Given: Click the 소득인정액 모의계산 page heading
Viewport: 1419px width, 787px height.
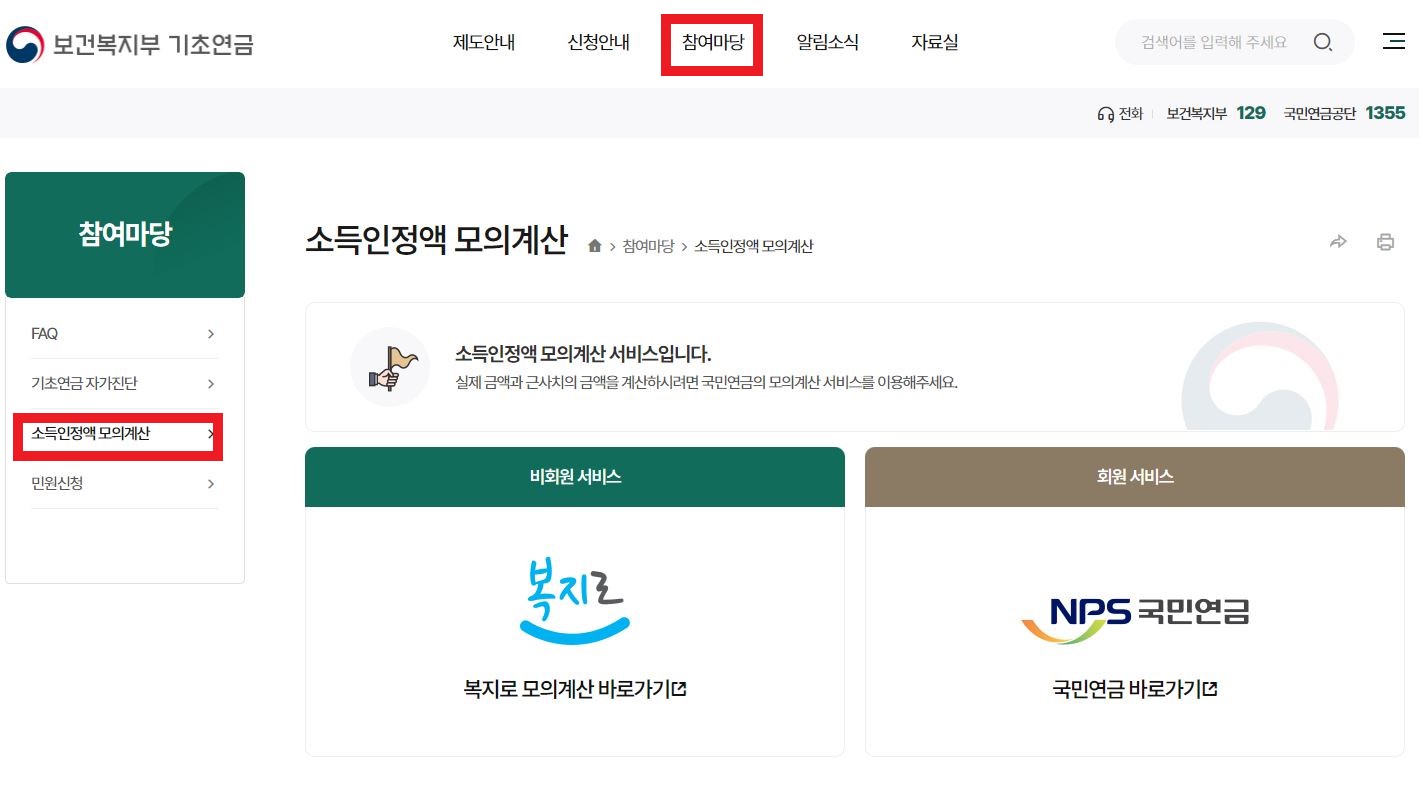Looking at the screenshot, I should coord(436,242).
